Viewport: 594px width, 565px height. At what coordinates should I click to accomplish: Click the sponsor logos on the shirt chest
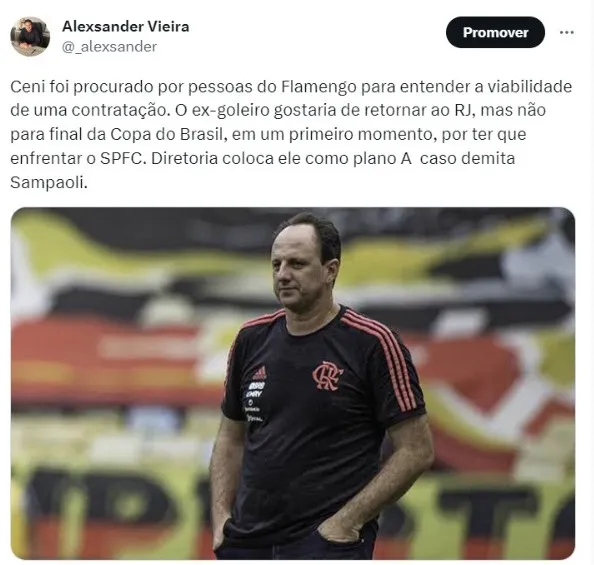click(254, 402)
